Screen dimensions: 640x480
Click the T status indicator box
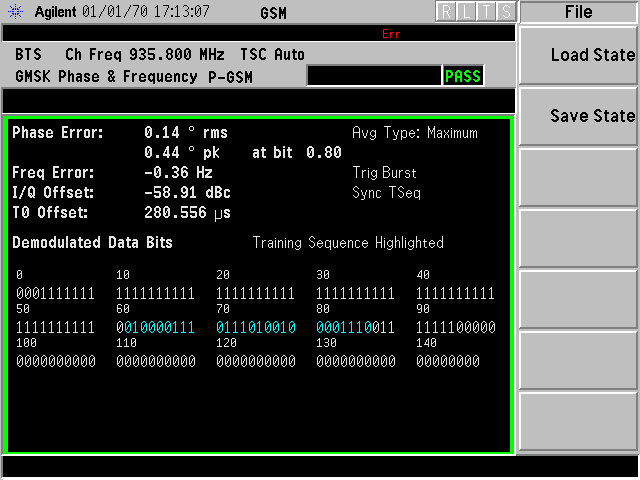click(486, 12)
